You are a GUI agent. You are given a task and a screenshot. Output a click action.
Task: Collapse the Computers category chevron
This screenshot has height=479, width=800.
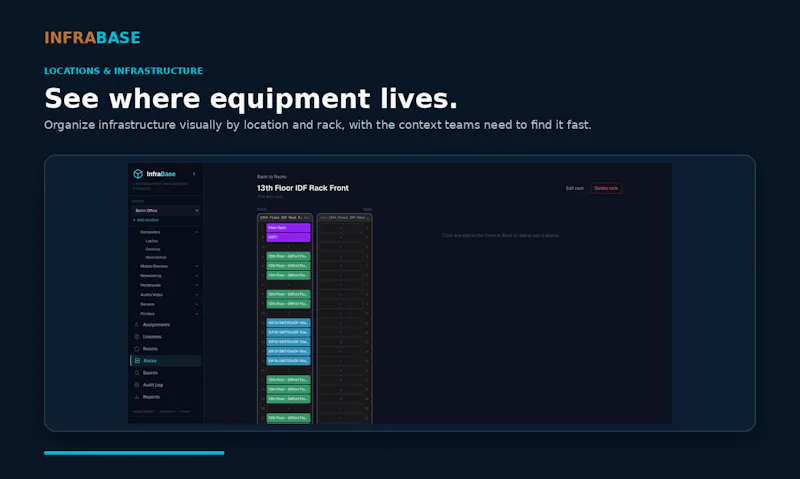tap(196, 232)
